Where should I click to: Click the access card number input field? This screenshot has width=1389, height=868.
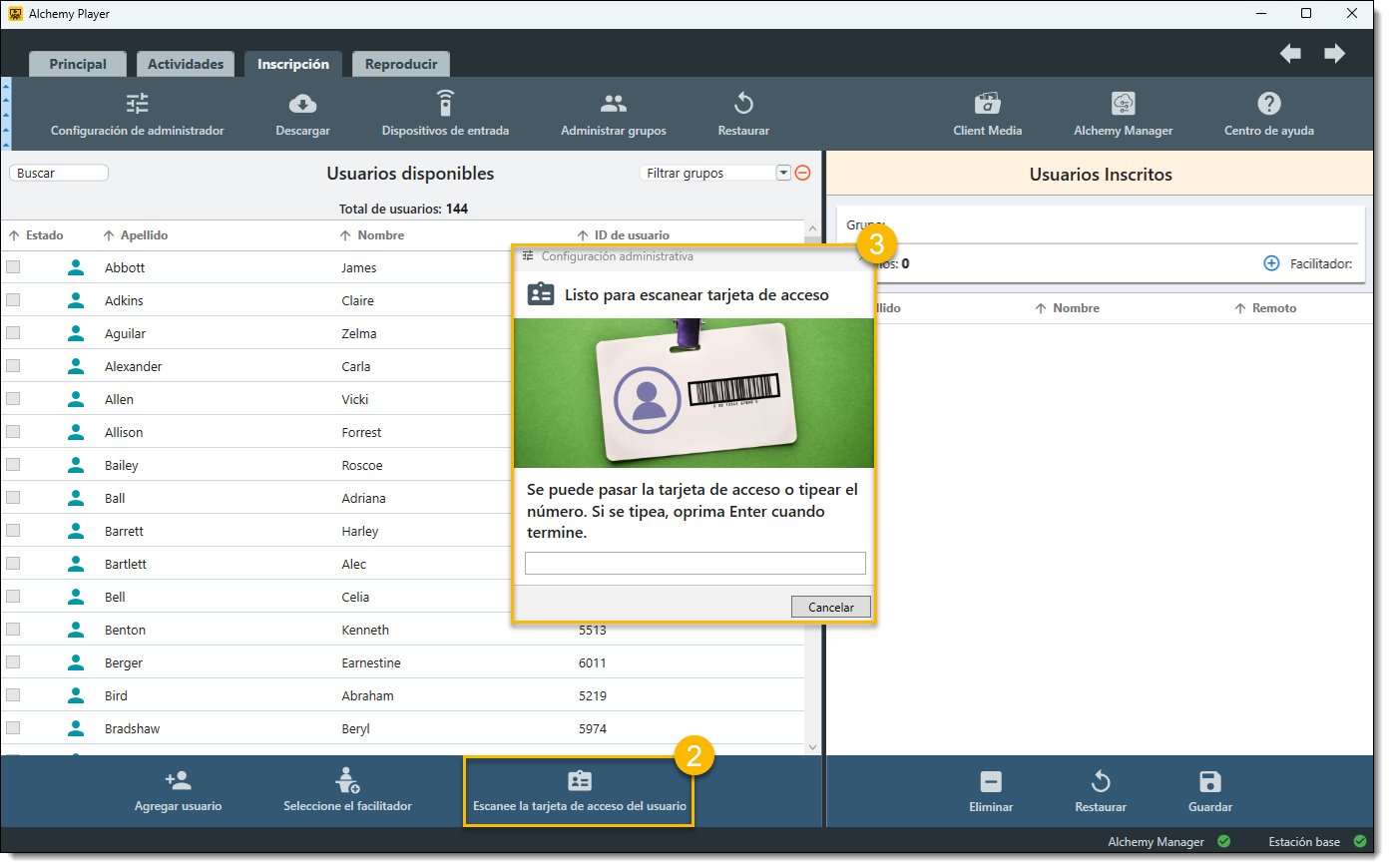point(694,564)
